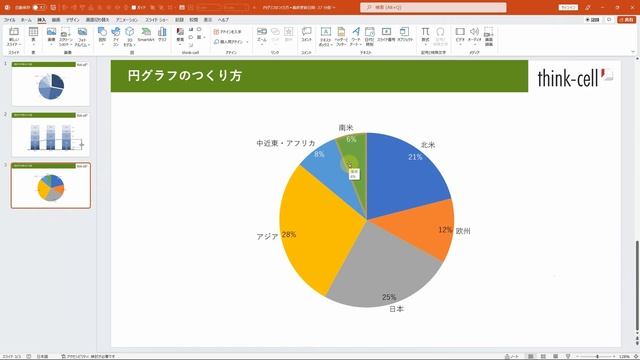Viewport: 640px width, 360px height.
Task: Click the 中近東・アフリカ chart label
Action: pyautogui.click(x=286, y=143)
